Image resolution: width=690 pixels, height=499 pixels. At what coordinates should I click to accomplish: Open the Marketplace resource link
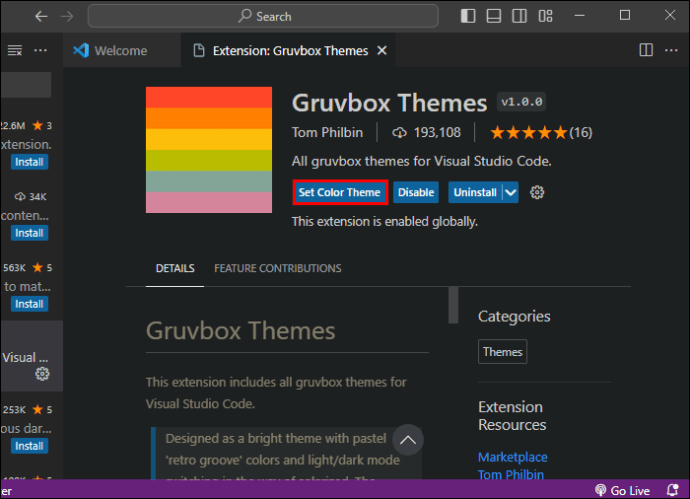[513, 457]
